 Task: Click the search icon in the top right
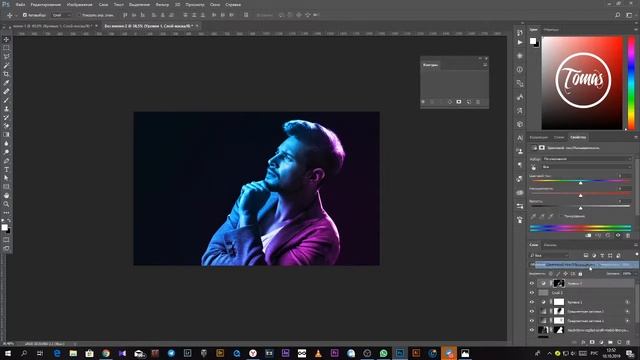(x=618, y=15)
